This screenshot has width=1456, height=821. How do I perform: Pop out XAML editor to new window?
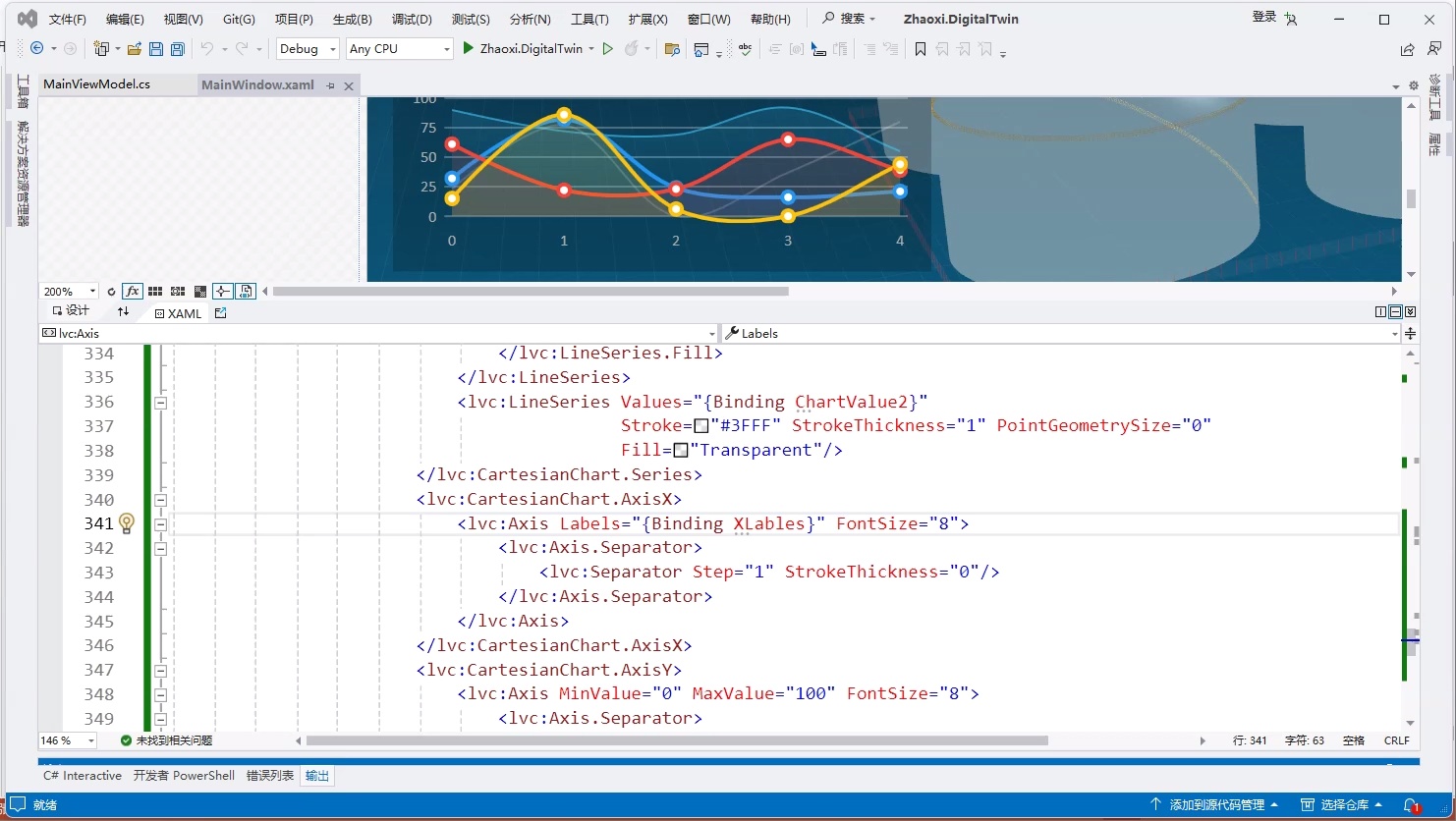click(220, 313)
